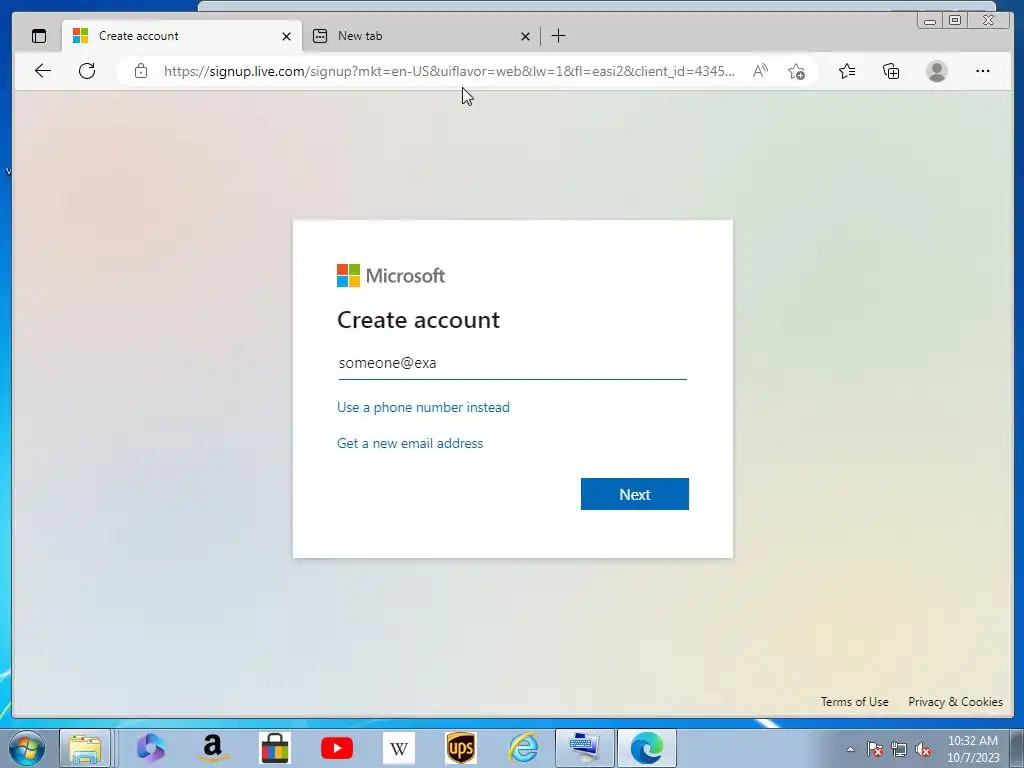The height and width of the screenshot is (768, 1024).
Task: Open Action Center flag tray icon
Action: (875, 749)
